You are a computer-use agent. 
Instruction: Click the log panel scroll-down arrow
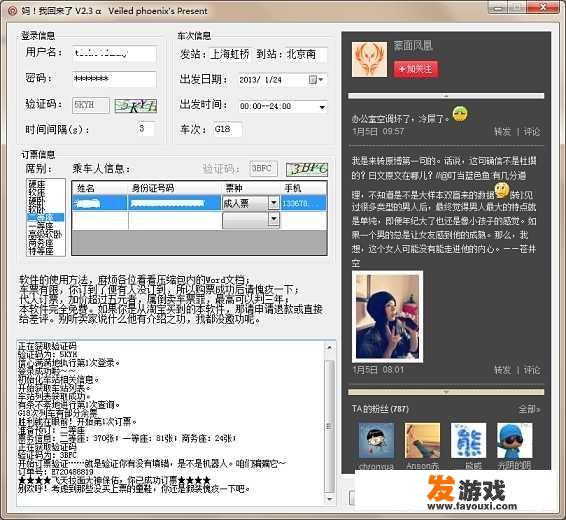coord(329,499)
